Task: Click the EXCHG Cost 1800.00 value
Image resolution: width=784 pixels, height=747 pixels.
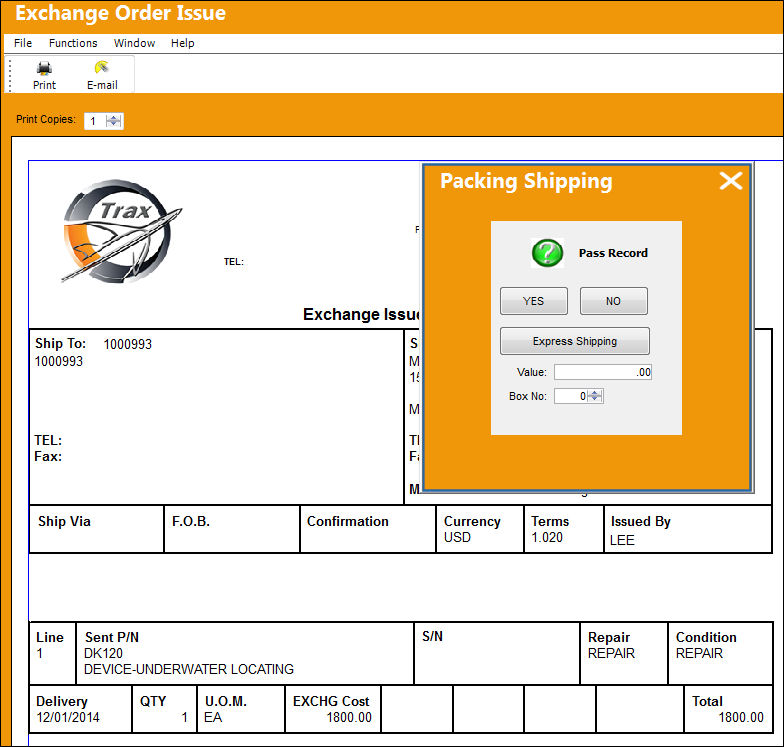Action: pyautogui.click(x=349, y=718)
